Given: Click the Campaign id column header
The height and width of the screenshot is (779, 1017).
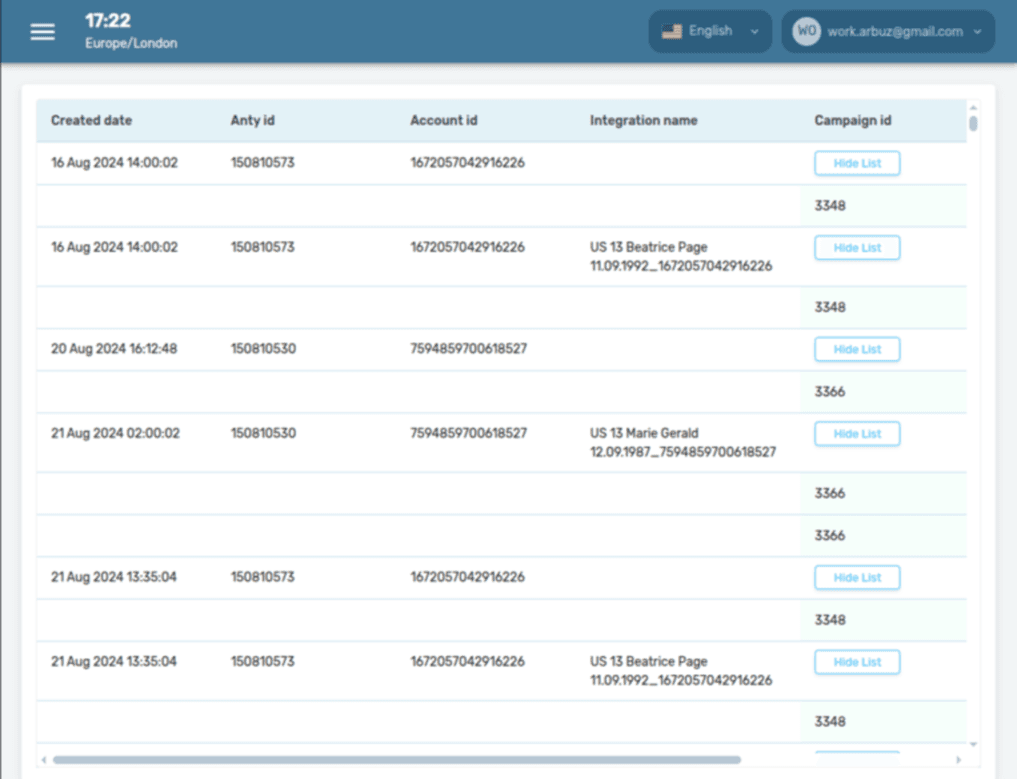Looking at the screenshot, I should click(x=852, y=120).
